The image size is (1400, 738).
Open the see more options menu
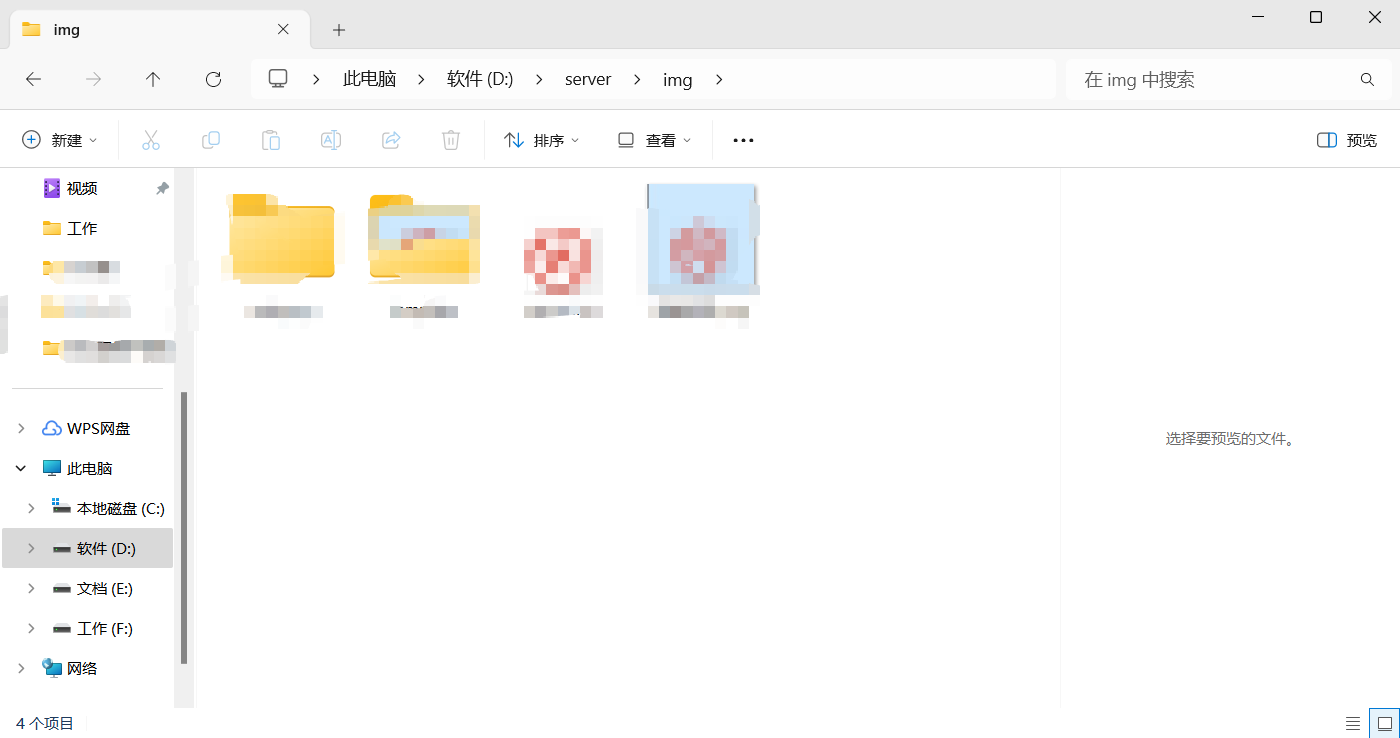(x=743, y=140)
